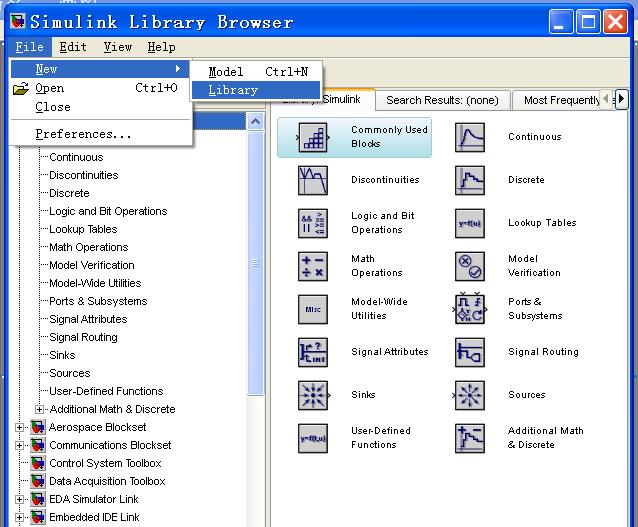Choose Library from the New submenu
Viewport: 638px width, 527px height.
pyautogui.click(x=256, y=90)
